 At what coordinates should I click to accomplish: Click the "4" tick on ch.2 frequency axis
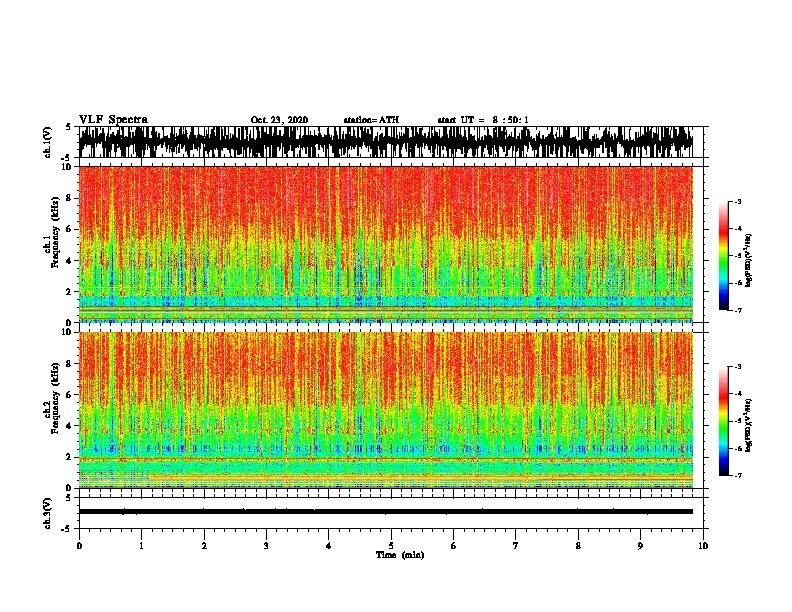click(x=71, y=426)
